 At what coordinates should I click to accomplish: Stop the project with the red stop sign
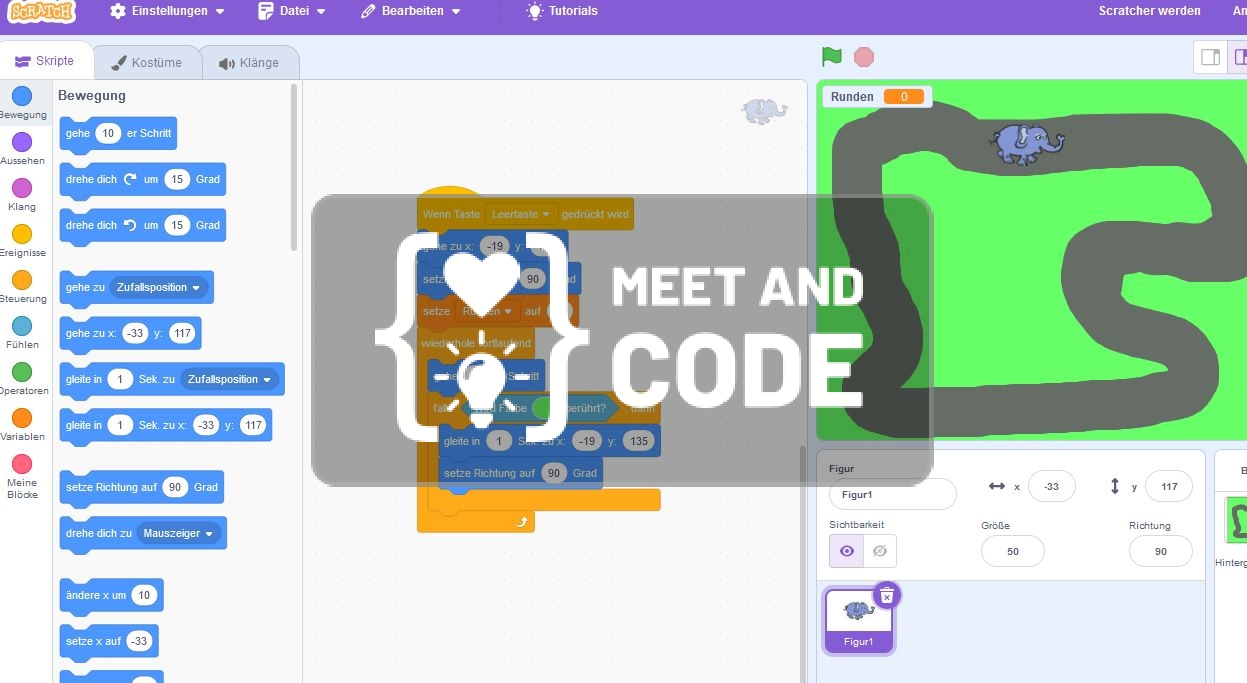[864, 57]
